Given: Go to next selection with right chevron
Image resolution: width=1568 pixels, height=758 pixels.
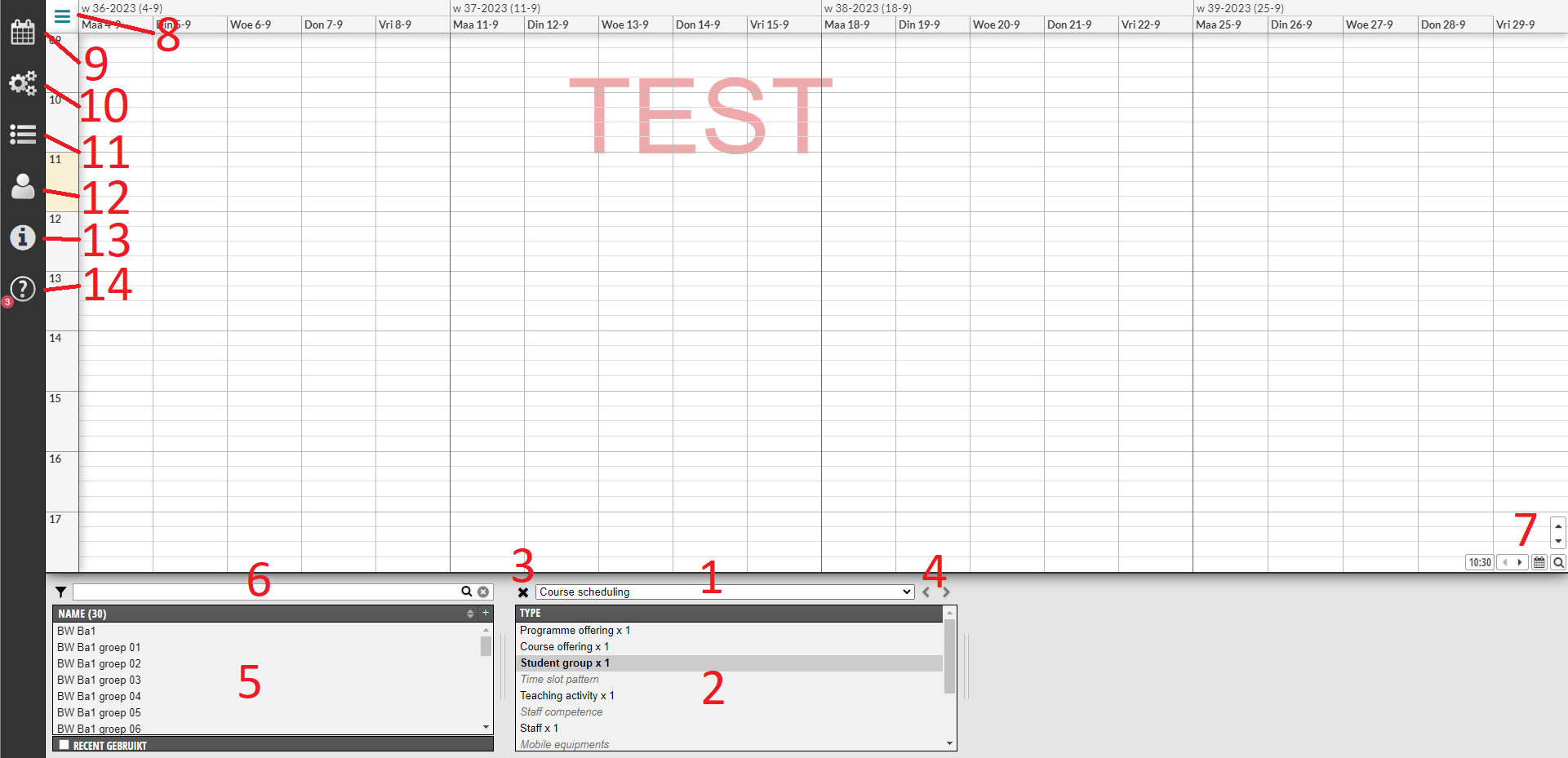Looking at the screenshot, I should 946,592.
